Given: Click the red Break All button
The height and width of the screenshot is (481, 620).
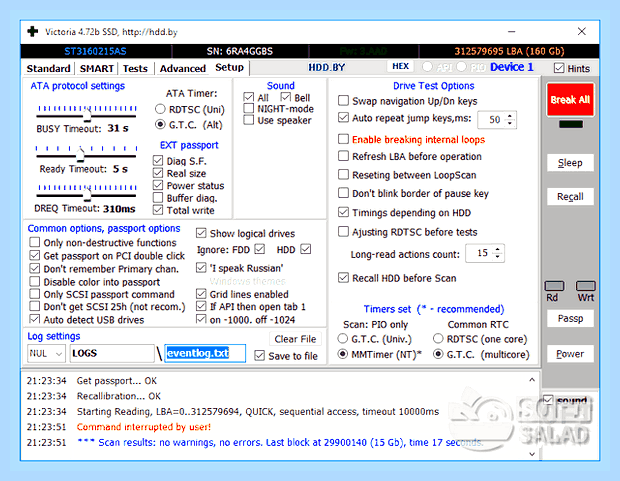Looking at the screenshot, I should point(570,100).
